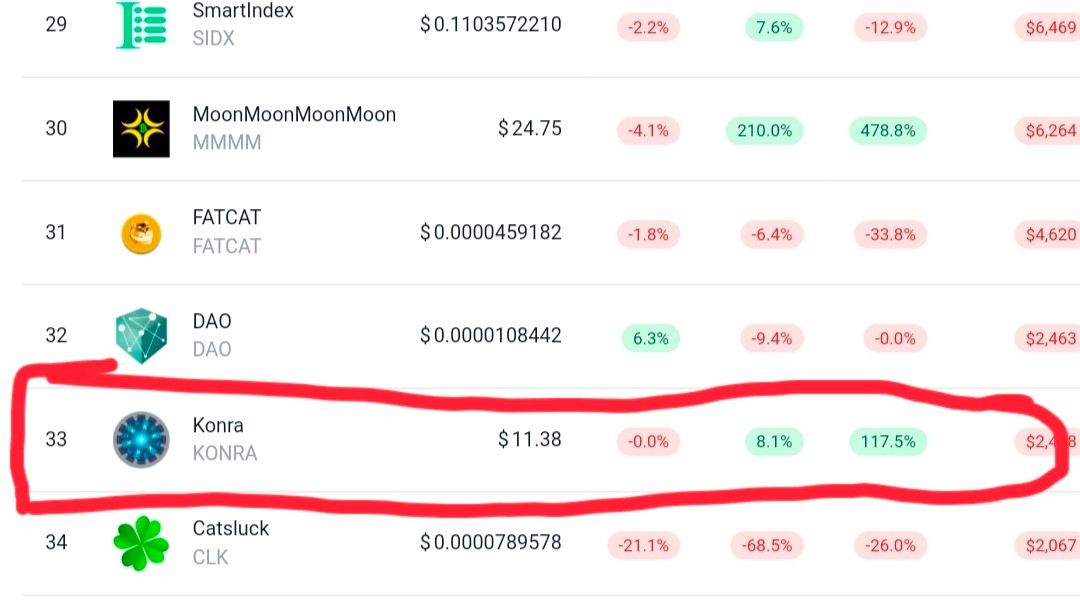Click the $6,469 volume badge for SmartIndex
Image resolution: width=1080 pixels, height=600 pixels.
pos(1050,28)
